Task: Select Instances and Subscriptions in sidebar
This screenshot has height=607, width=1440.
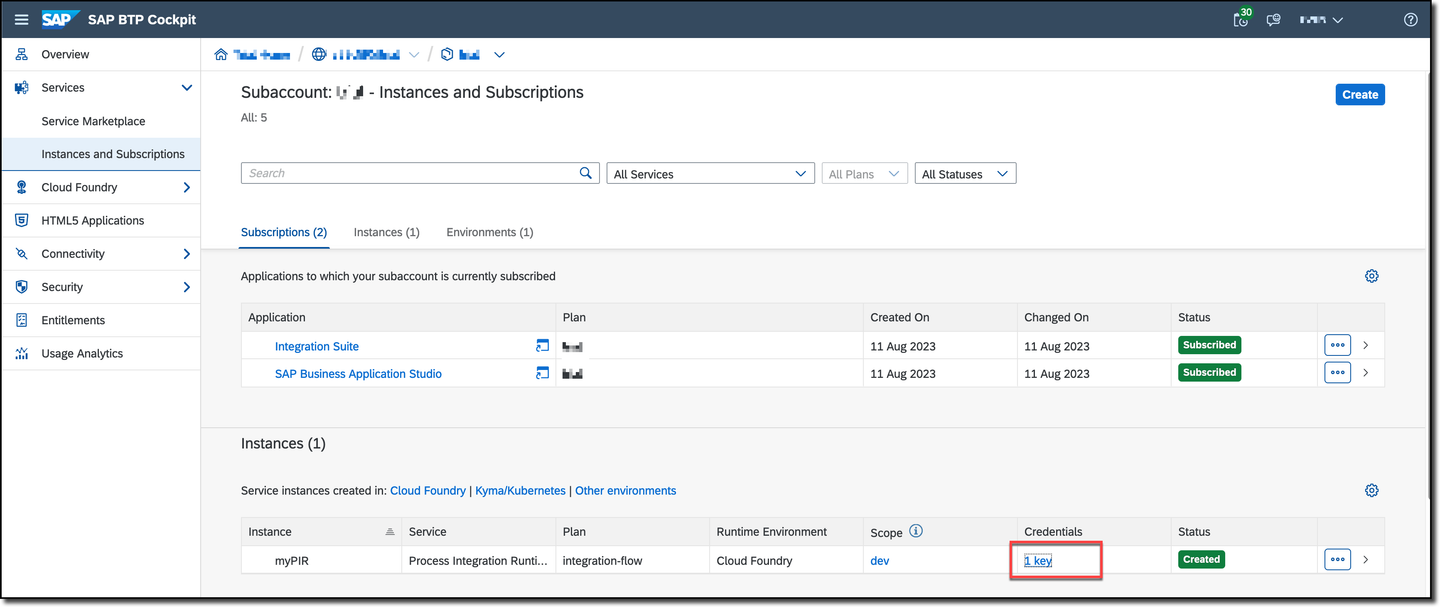Action: point(113,154)
